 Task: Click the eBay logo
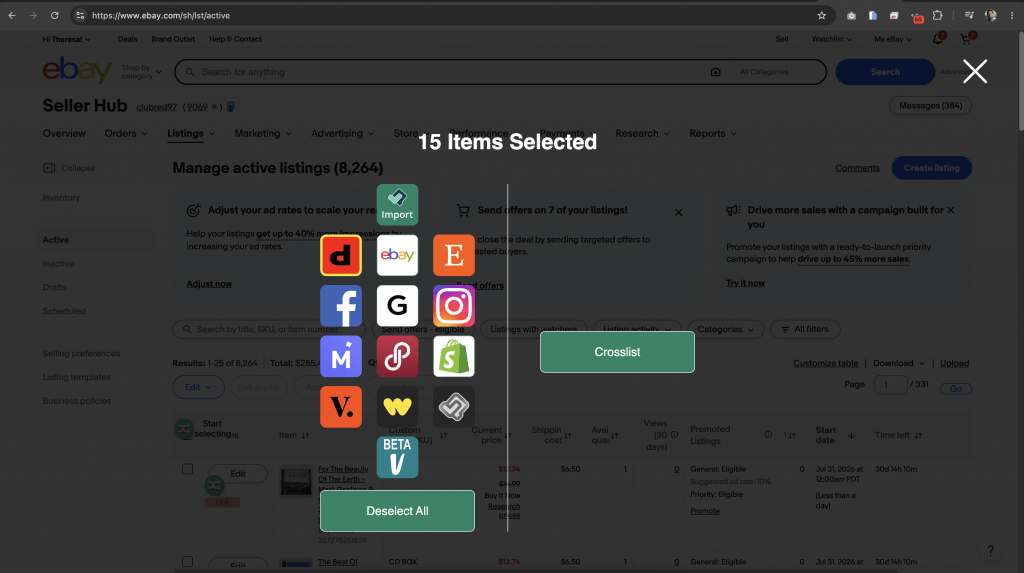[77, 69]
